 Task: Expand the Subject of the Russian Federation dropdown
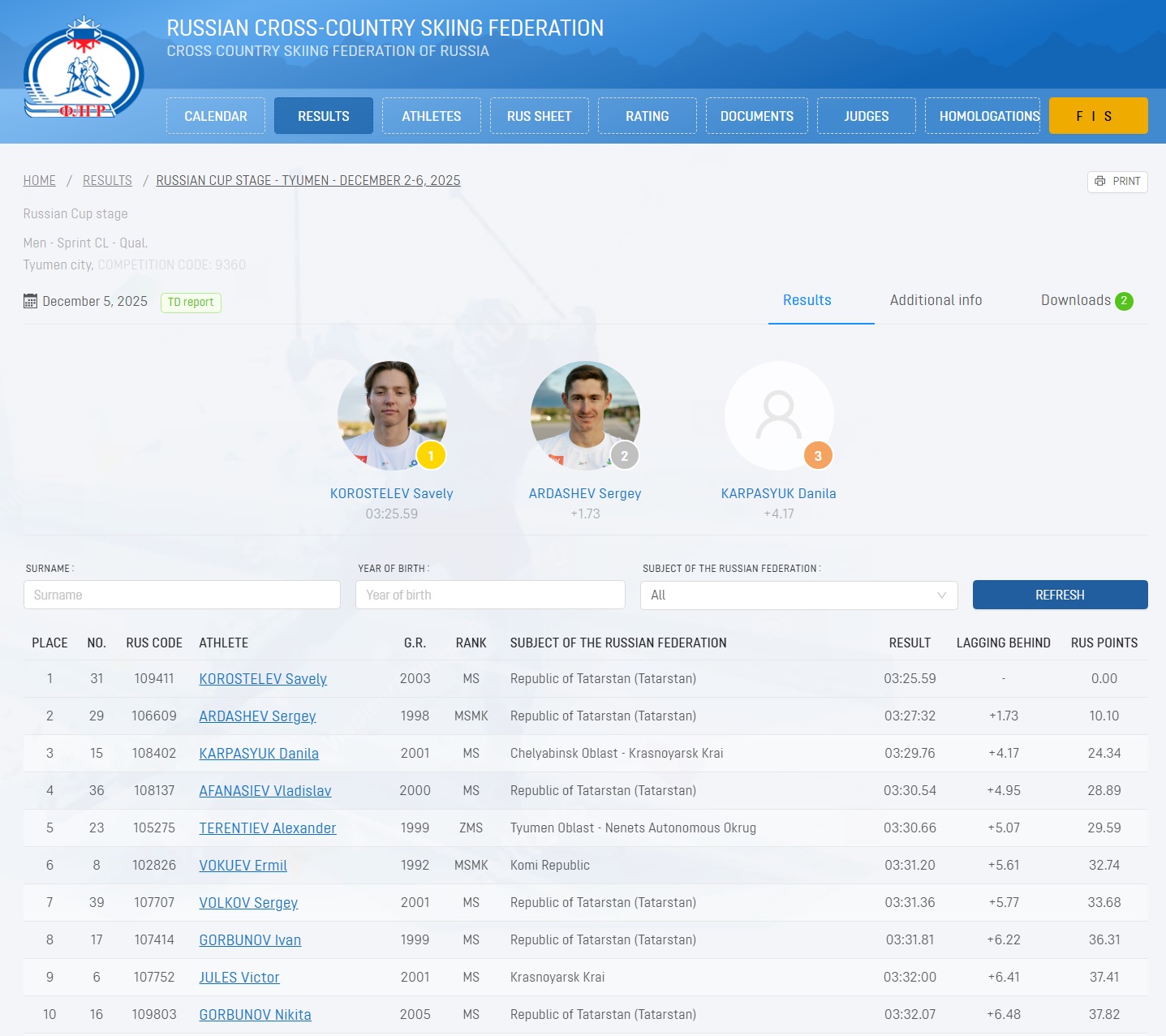coord(798,595)
